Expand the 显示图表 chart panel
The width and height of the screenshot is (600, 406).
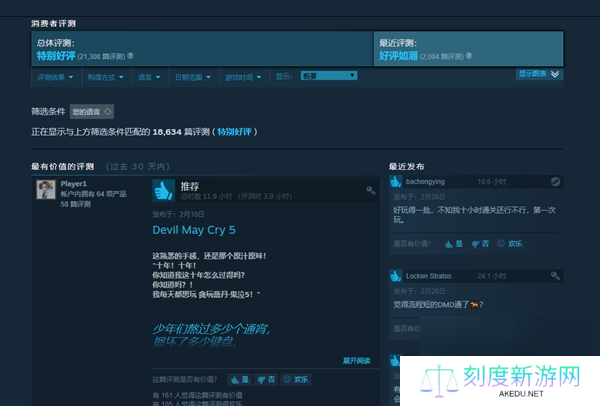539,74
